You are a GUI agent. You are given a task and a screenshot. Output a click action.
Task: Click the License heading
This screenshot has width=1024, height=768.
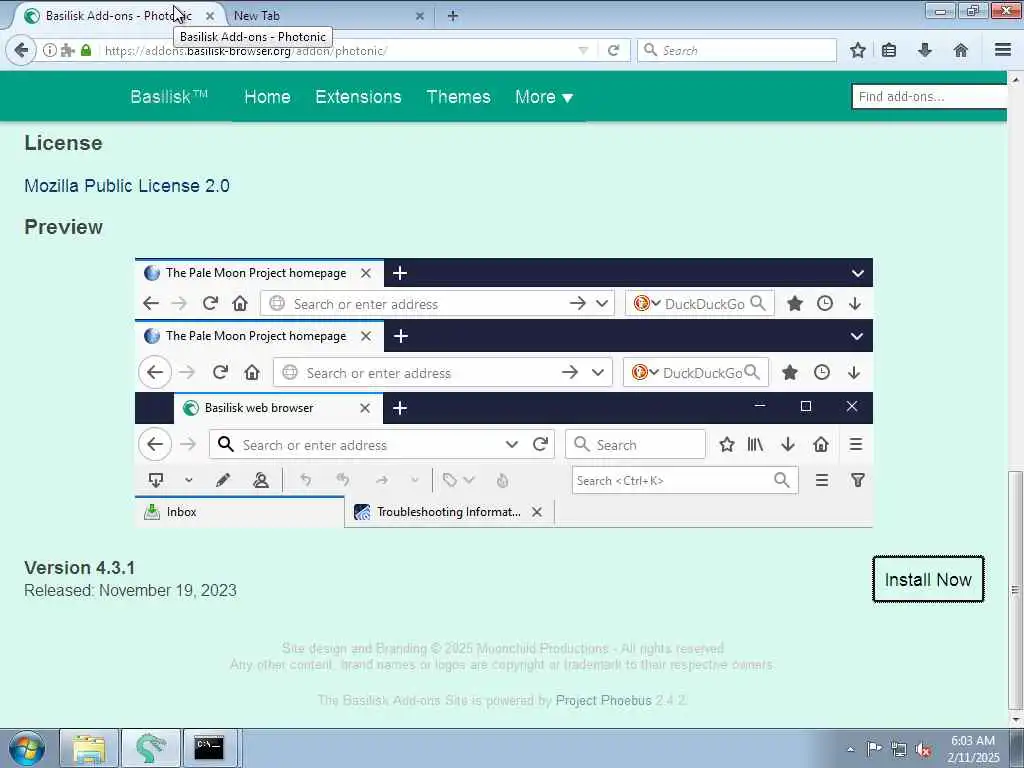(63, 143)
